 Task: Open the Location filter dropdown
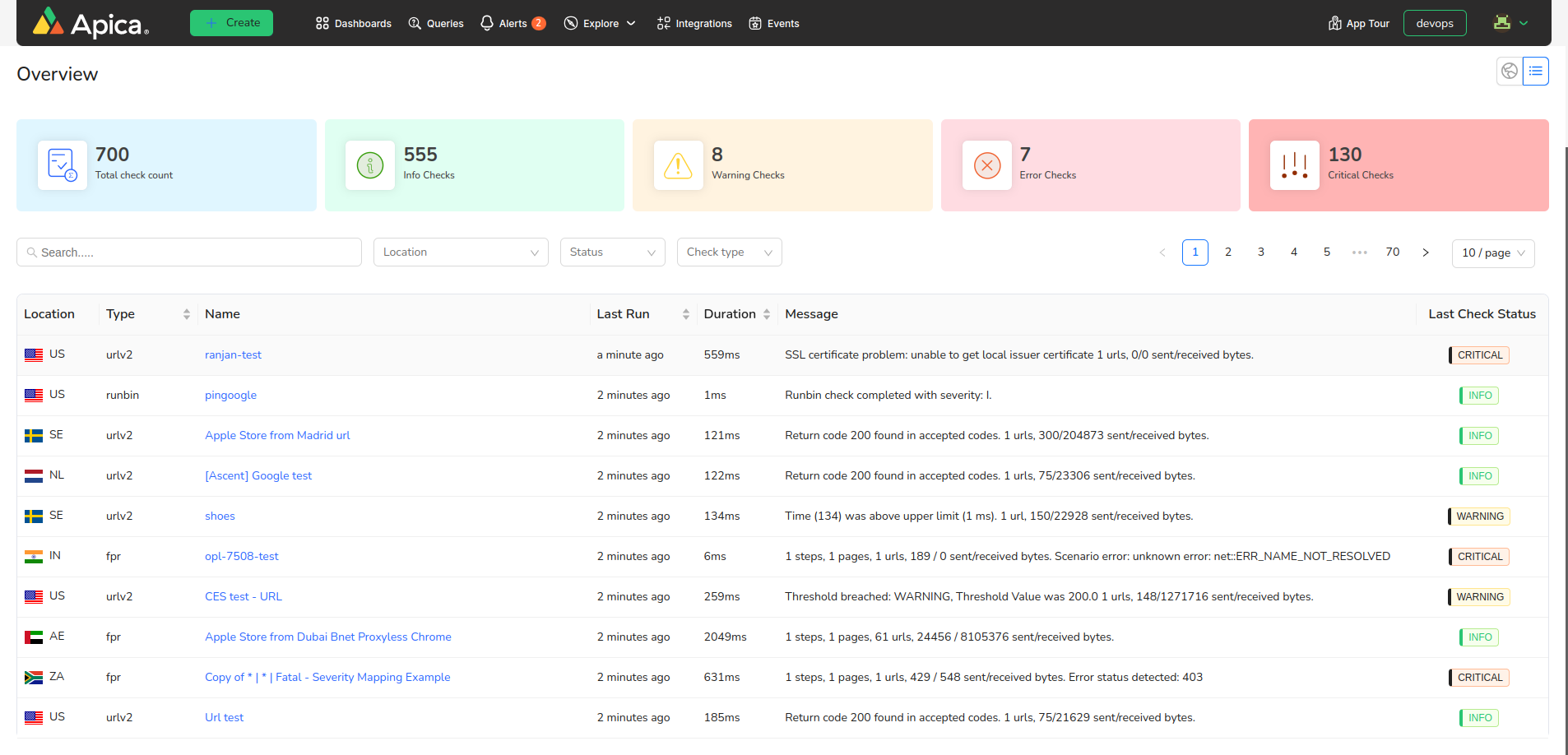pos(461,252)
